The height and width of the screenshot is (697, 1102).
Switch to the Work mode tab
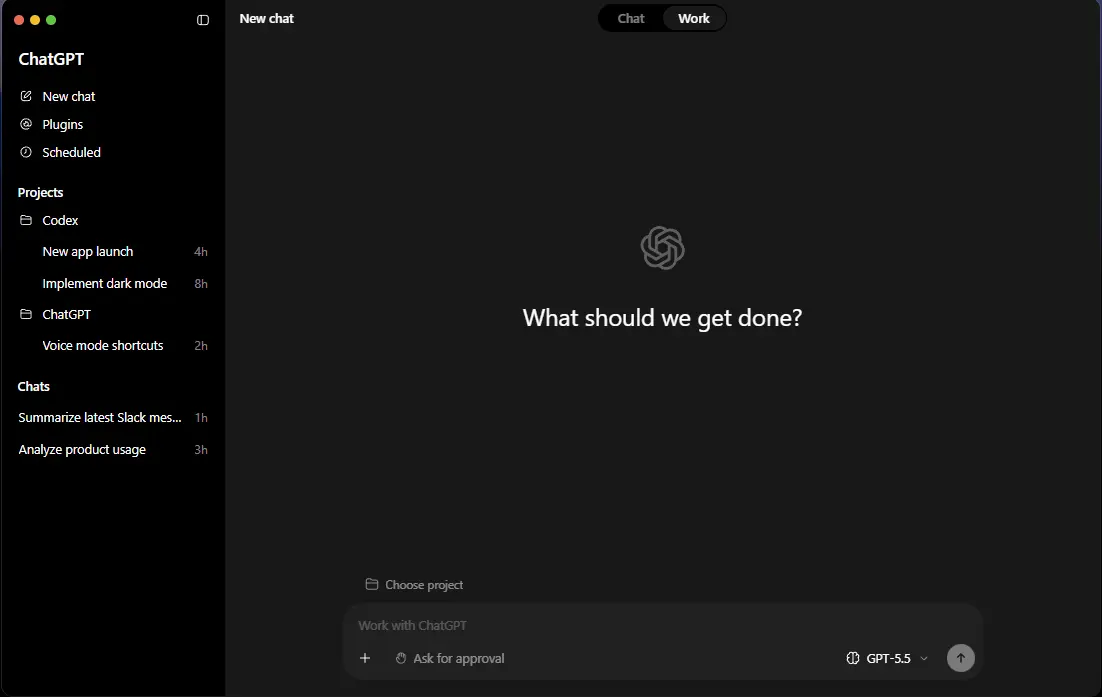pos(694,19)
